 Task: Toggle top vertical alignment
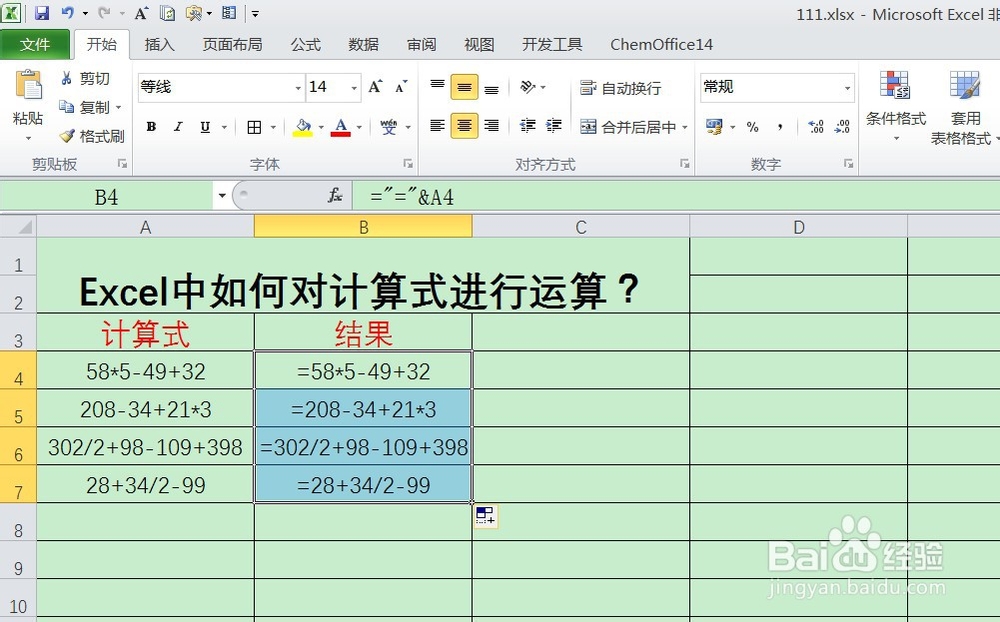click(x=438, y=87)
